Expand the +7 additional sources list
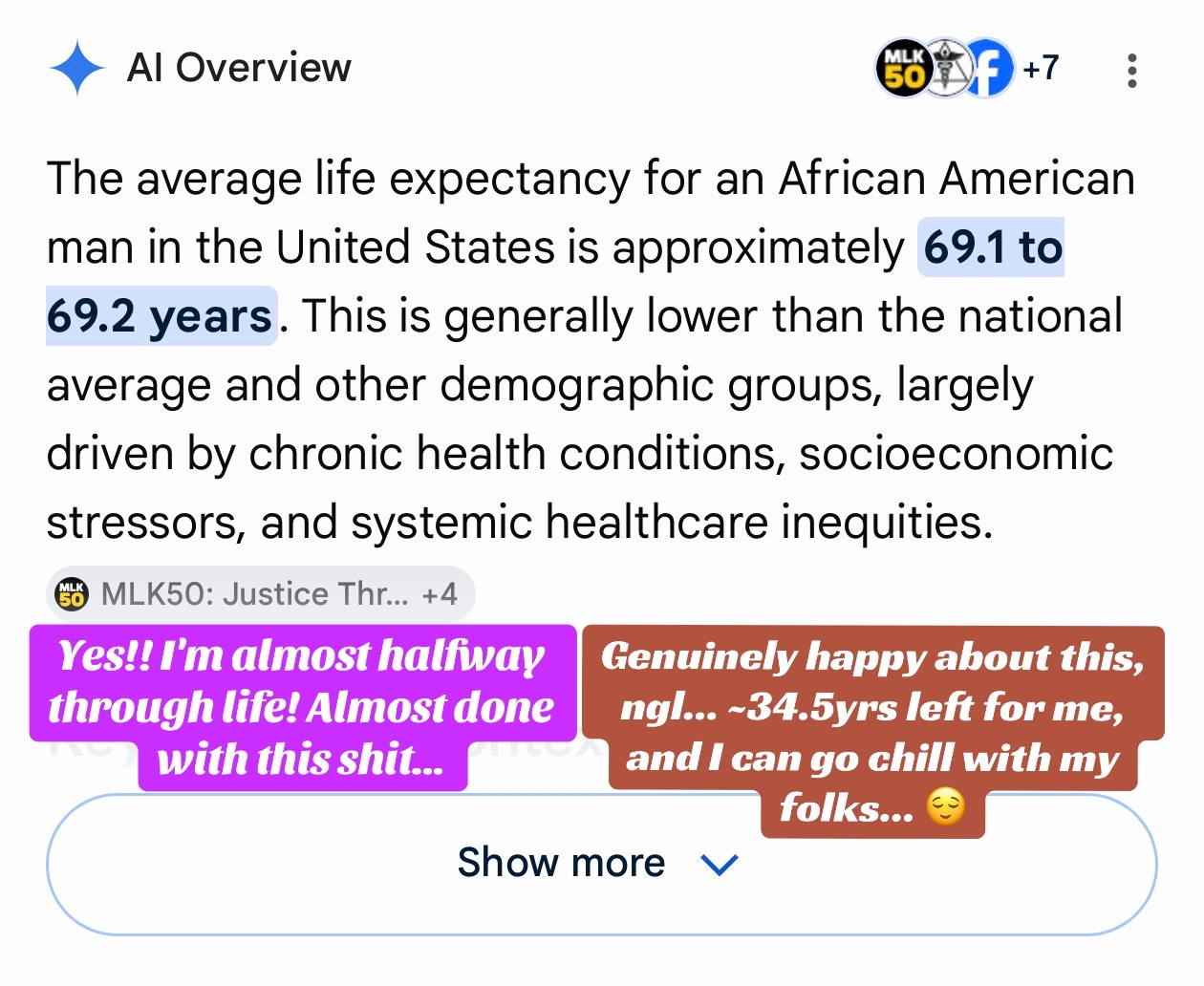The height and width of the screenshot is (986, 1204). pos(1041,68)
